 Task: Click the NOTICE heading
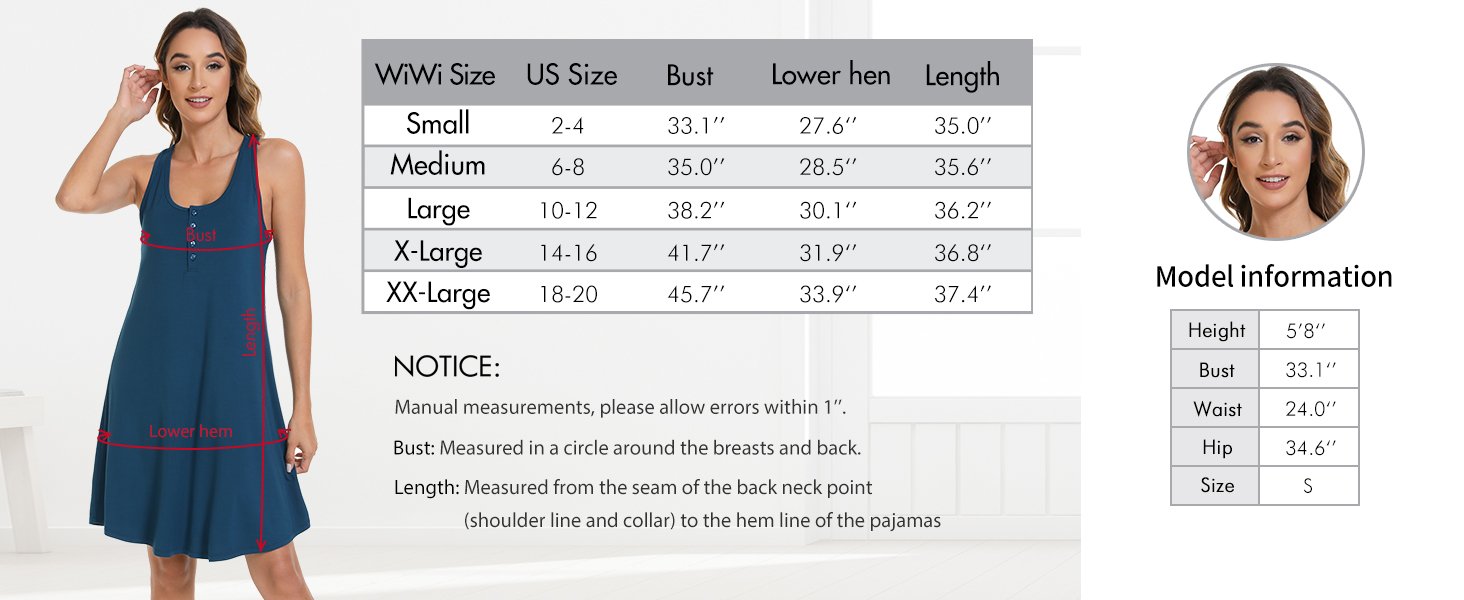click(x=446, y=367)
